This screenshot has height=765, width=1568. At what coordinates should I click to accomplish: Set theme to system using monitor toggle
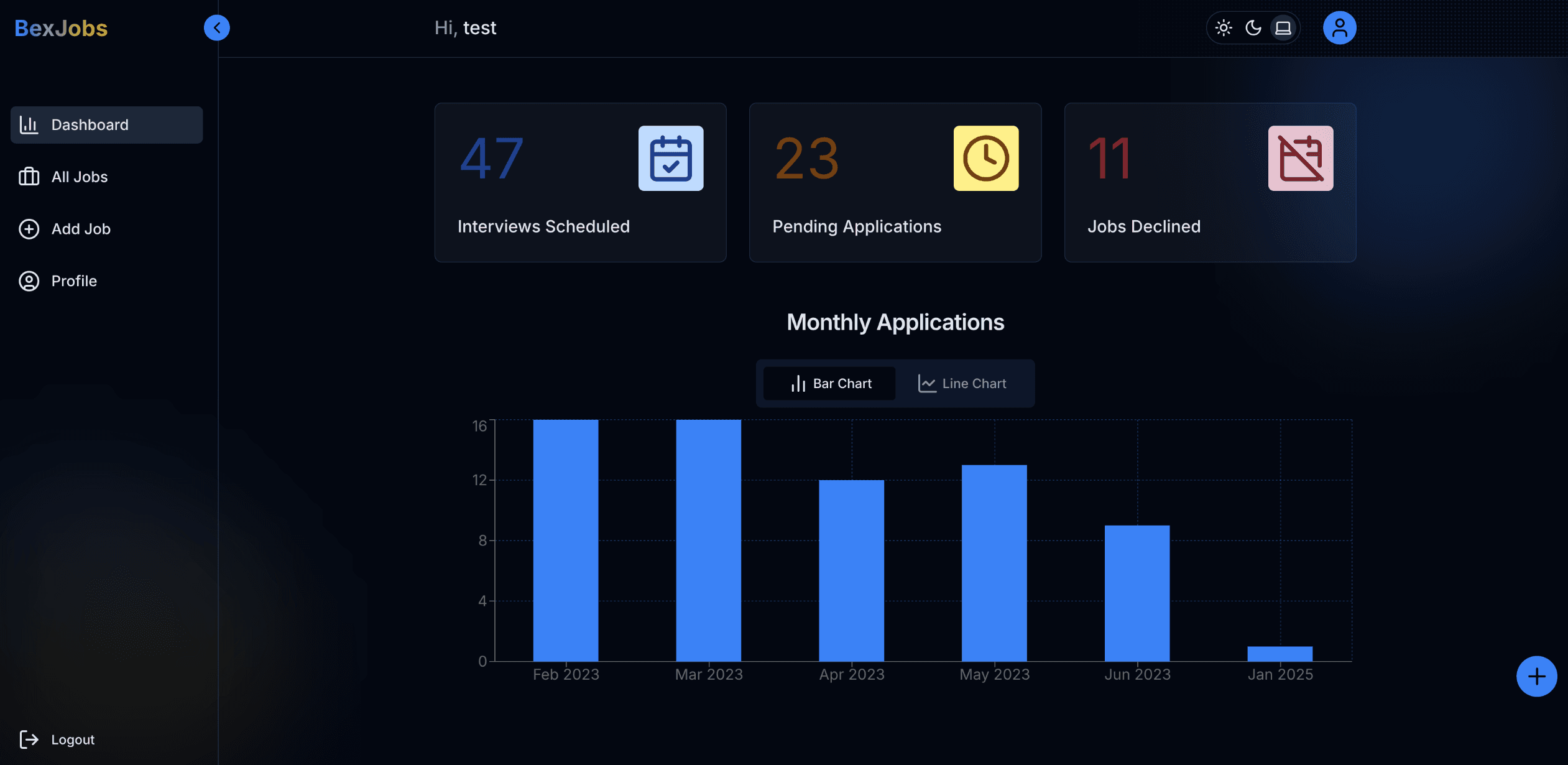pyautogui.click(x=1282, y=27)
